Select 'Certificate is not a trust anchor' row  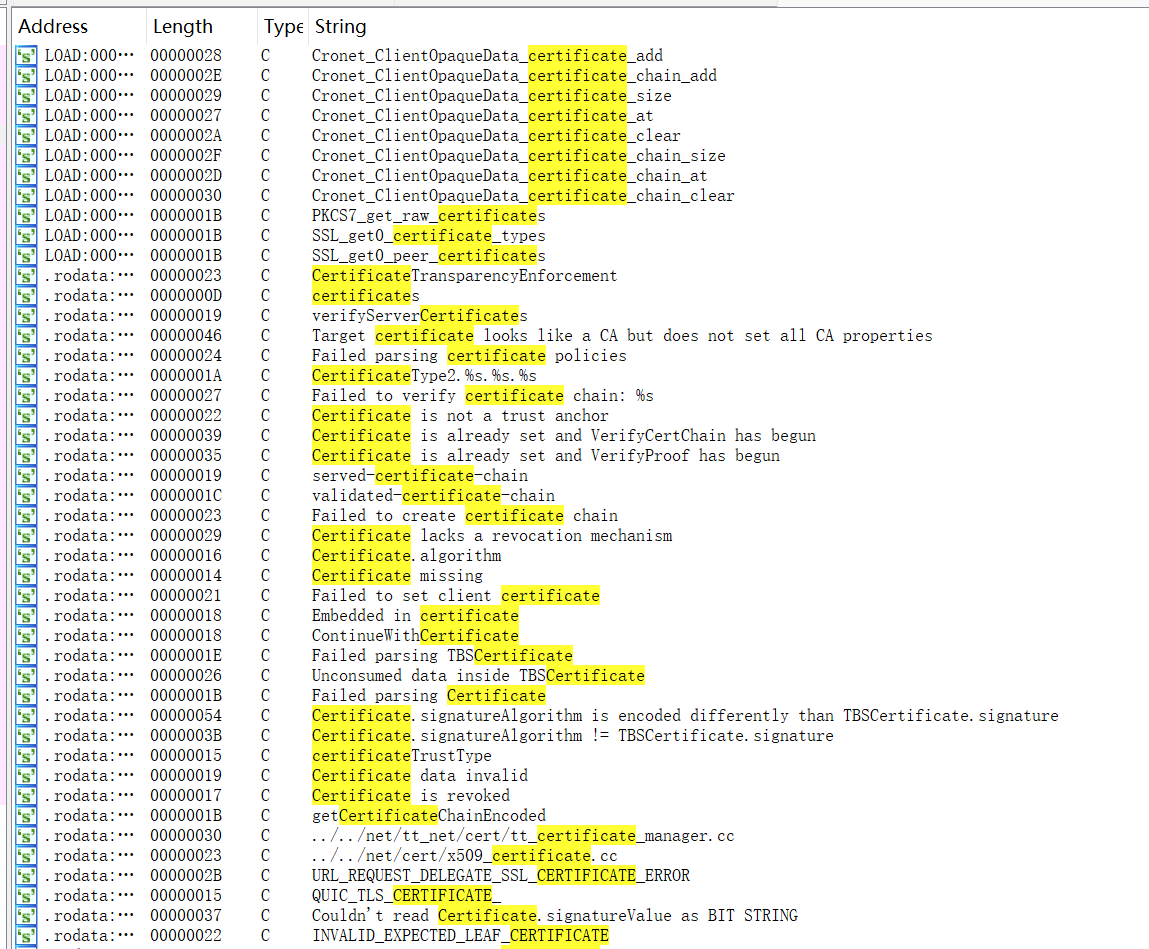pos(459,416)
